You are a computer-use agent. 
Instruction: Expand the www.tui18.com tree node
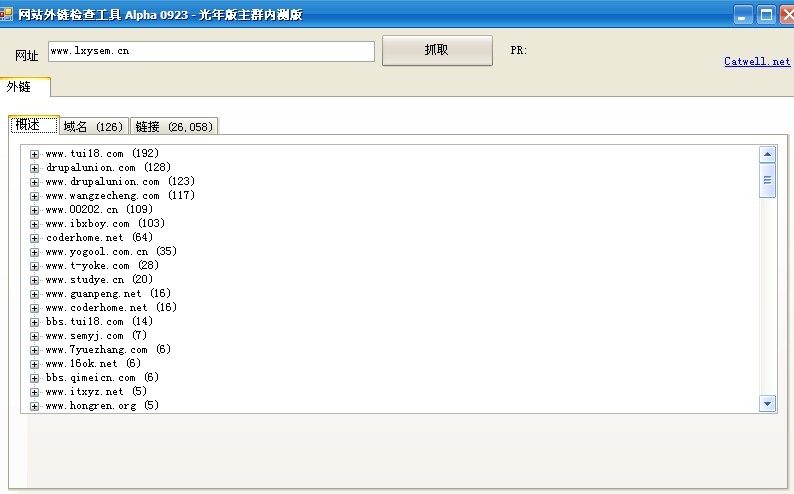point(35,154)
